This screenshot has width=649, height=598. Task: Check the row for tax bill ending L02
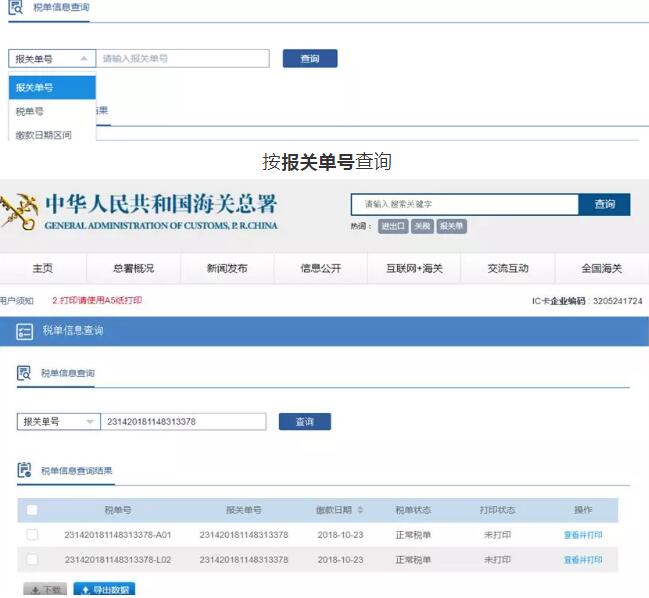pos(32,560)
